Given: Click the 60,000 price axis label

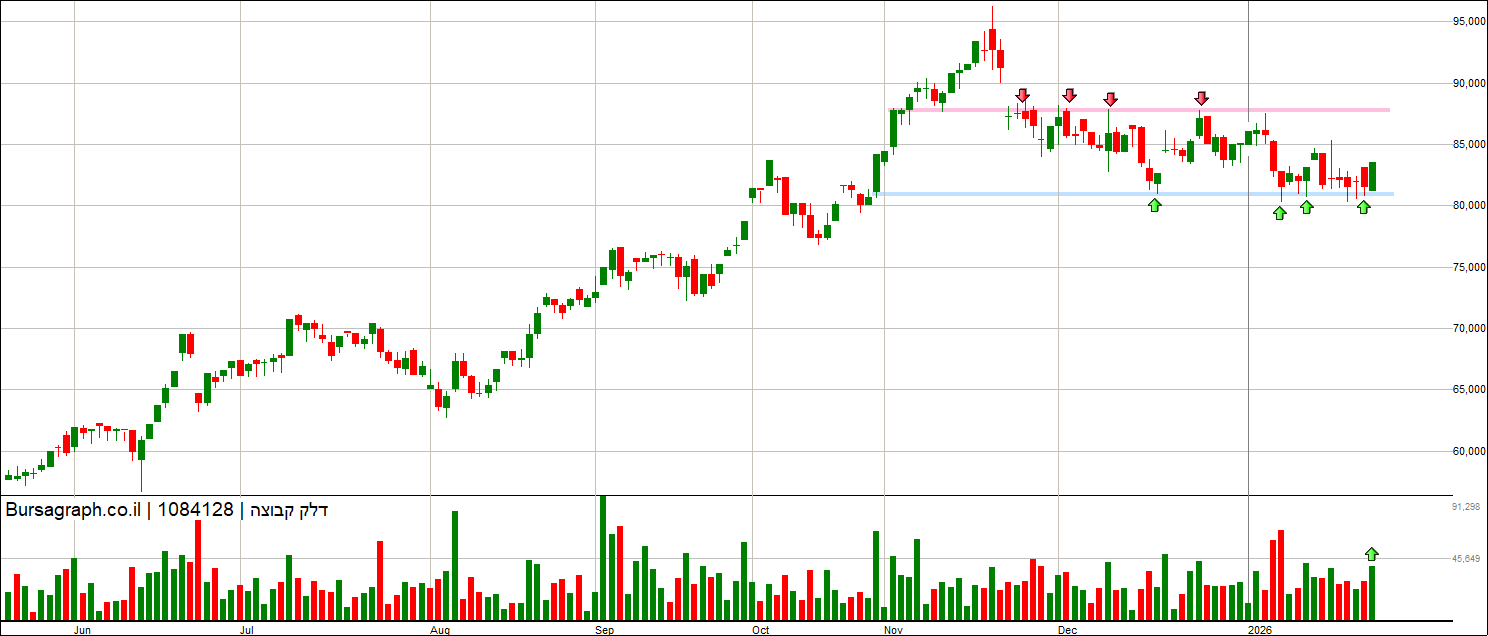Looking at the screenshot, I should click(1470, 451).
